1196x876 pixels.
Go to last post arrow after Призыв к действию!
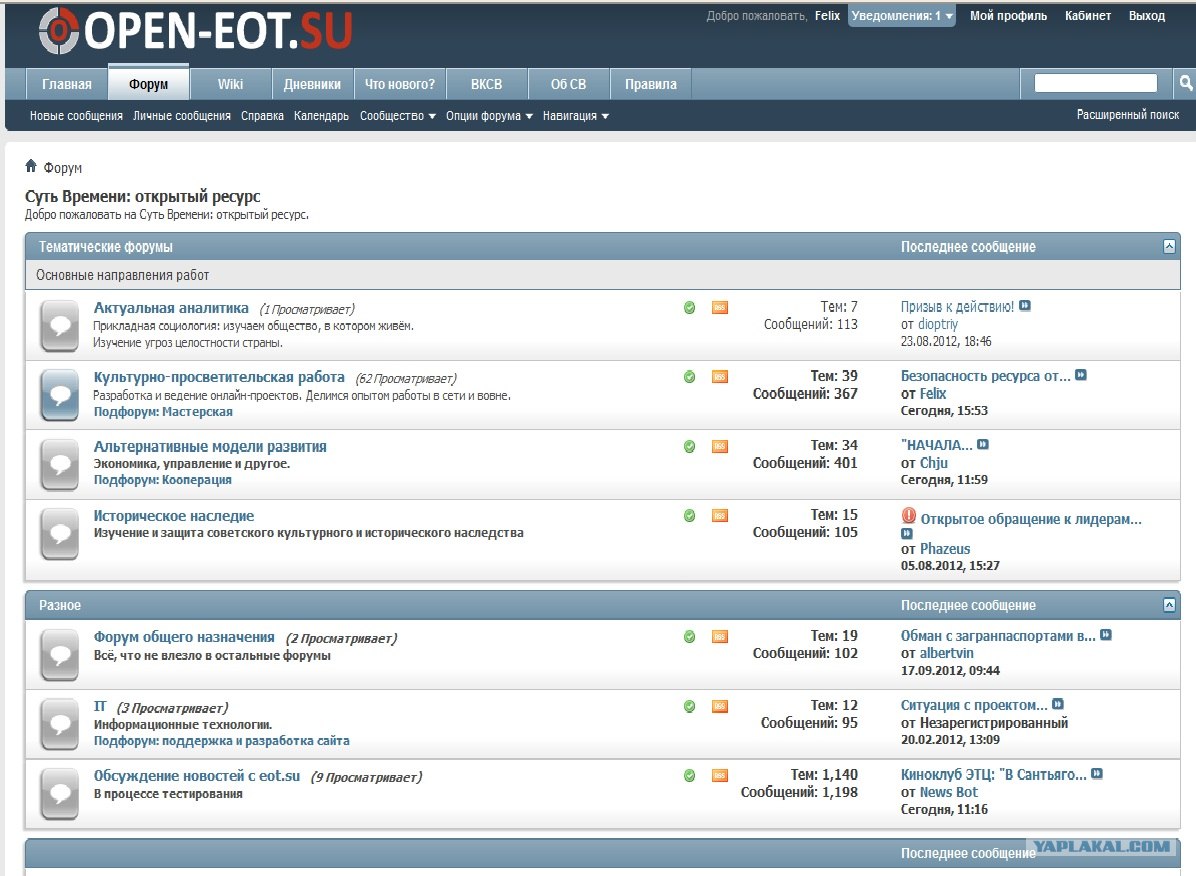point(1025,306)
